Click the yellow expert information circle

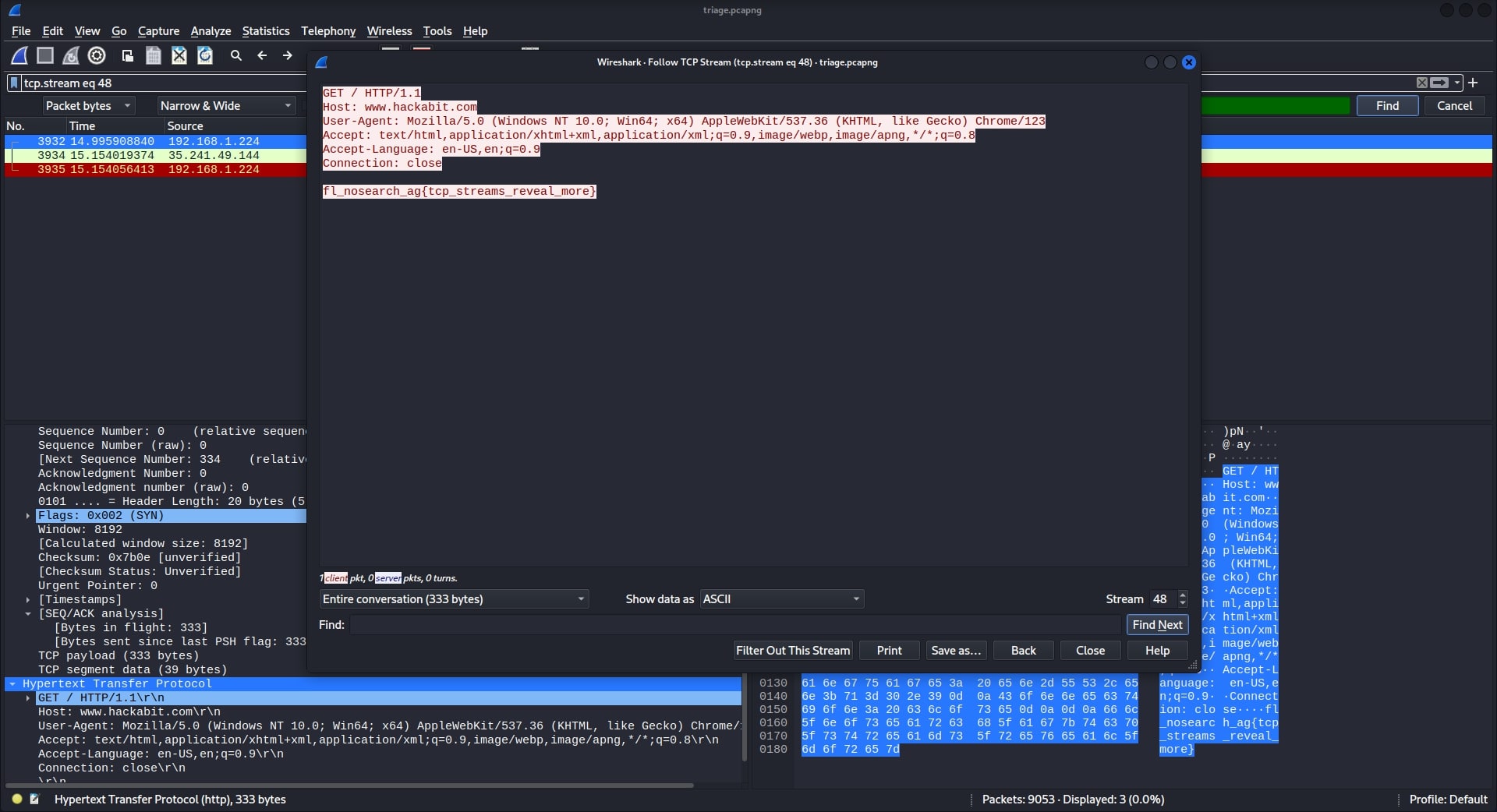(x=17, y=799)
